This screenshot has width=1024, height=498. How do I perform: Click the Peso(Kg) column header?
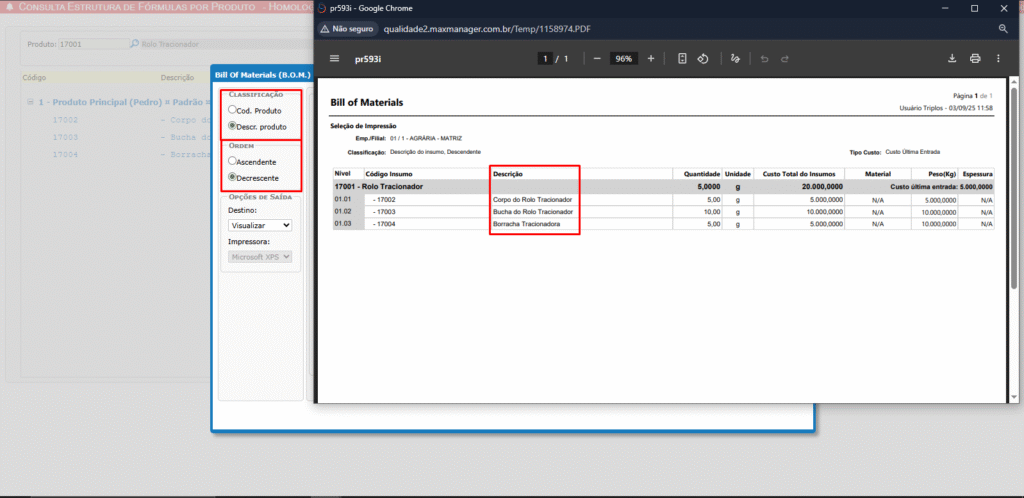[x=942, y=174]
